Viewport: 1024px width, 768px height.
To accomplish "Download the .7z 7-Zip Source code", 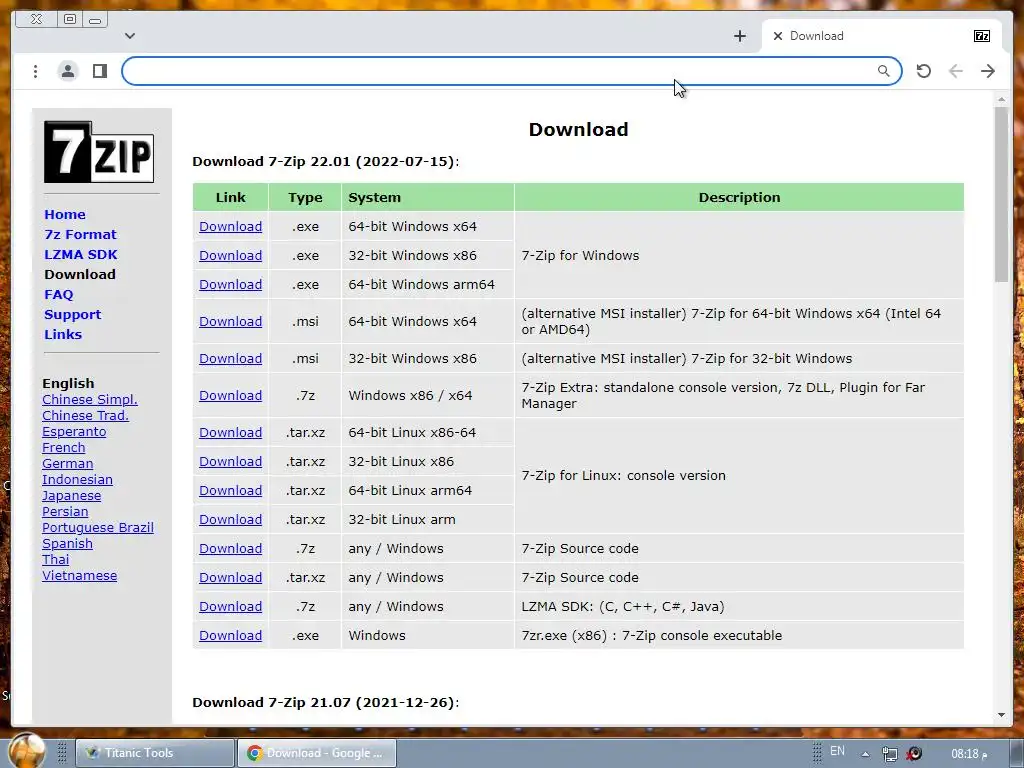I will tap(231, 549).
